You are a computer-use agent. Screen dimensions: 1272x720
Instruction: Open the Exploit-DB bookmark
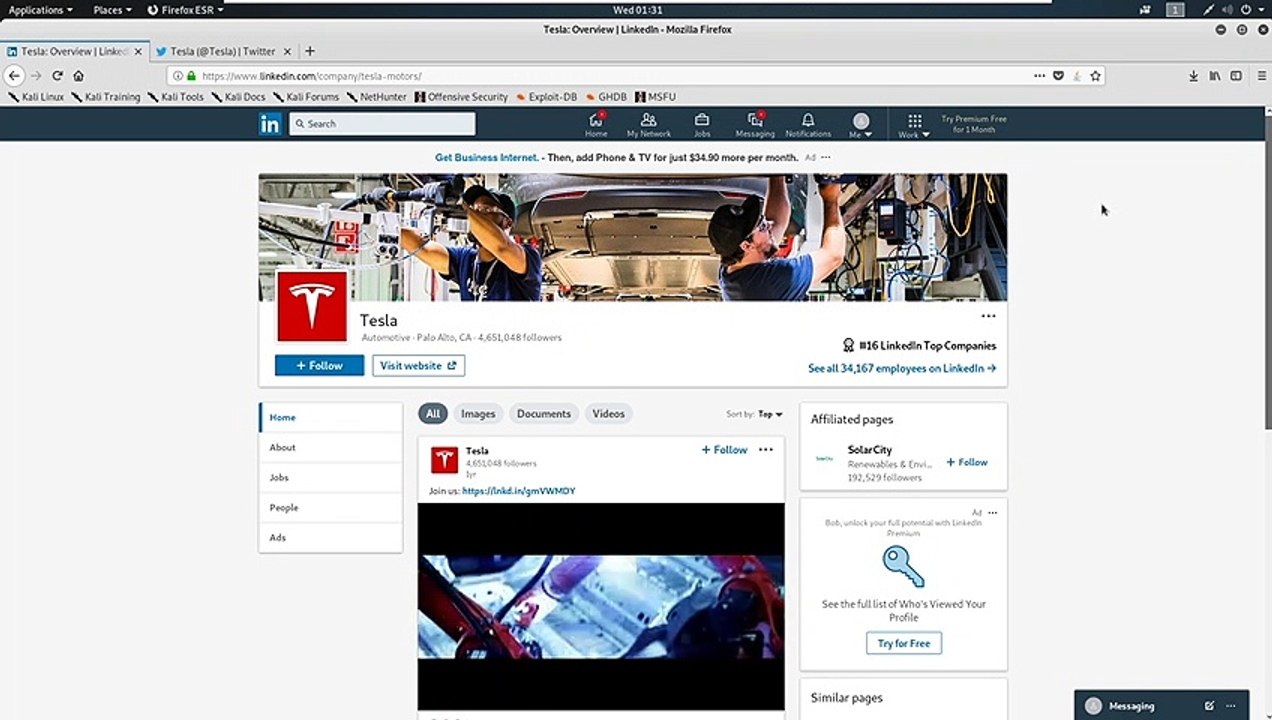coord(546,97)
